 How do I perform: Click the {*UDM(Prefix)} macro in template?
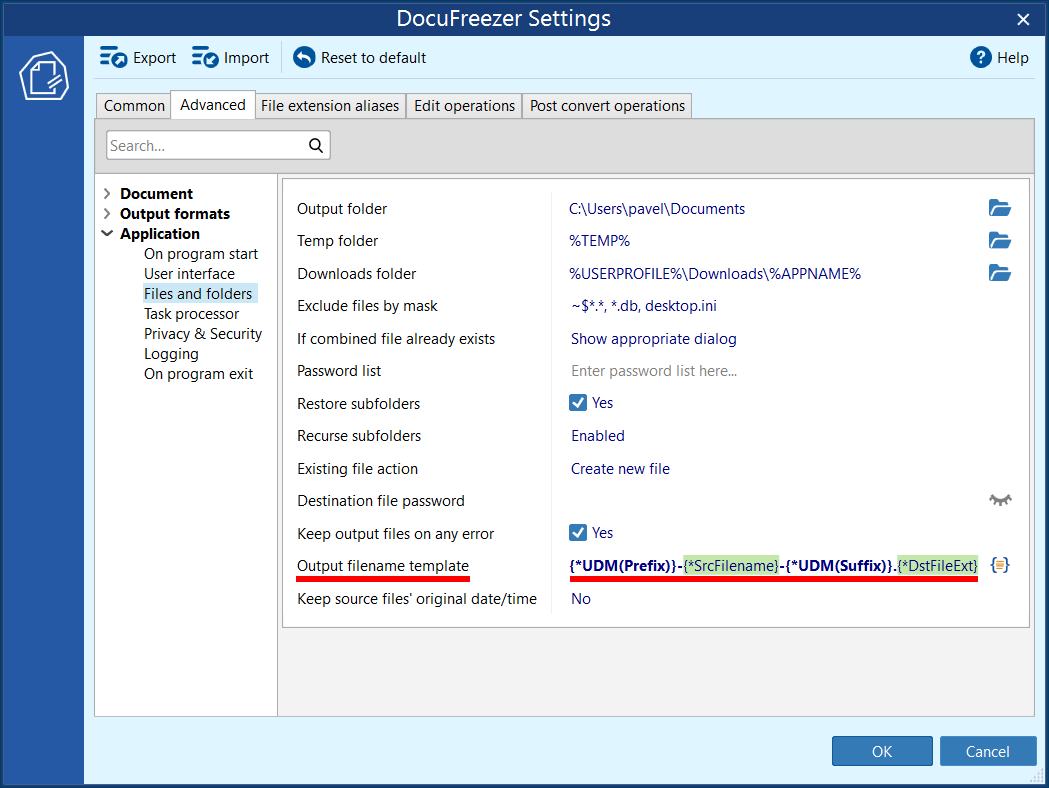click(x=623, y=565)
